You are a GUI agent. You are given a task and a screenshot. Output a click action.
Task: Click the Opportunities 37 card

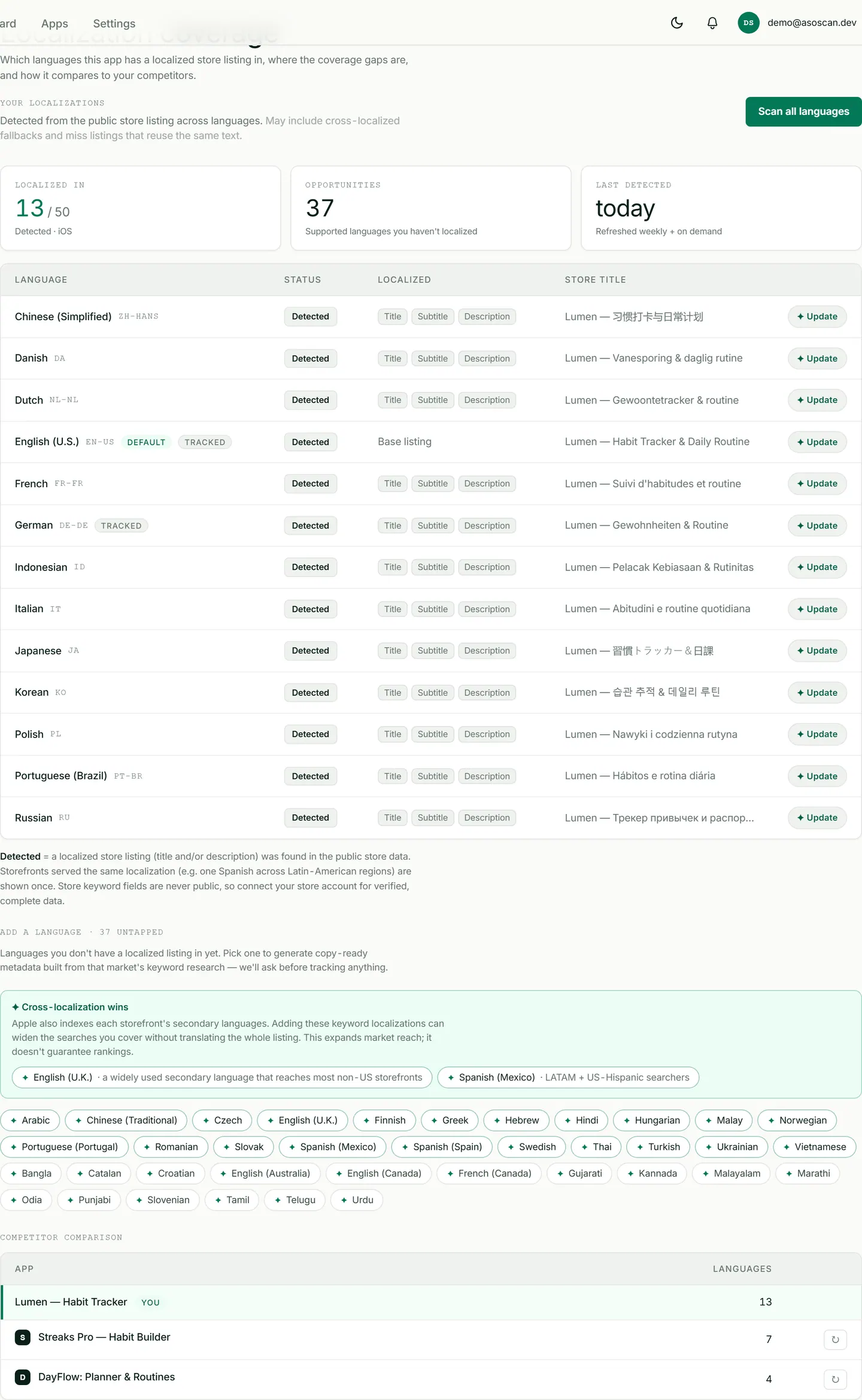click(430, 208)
